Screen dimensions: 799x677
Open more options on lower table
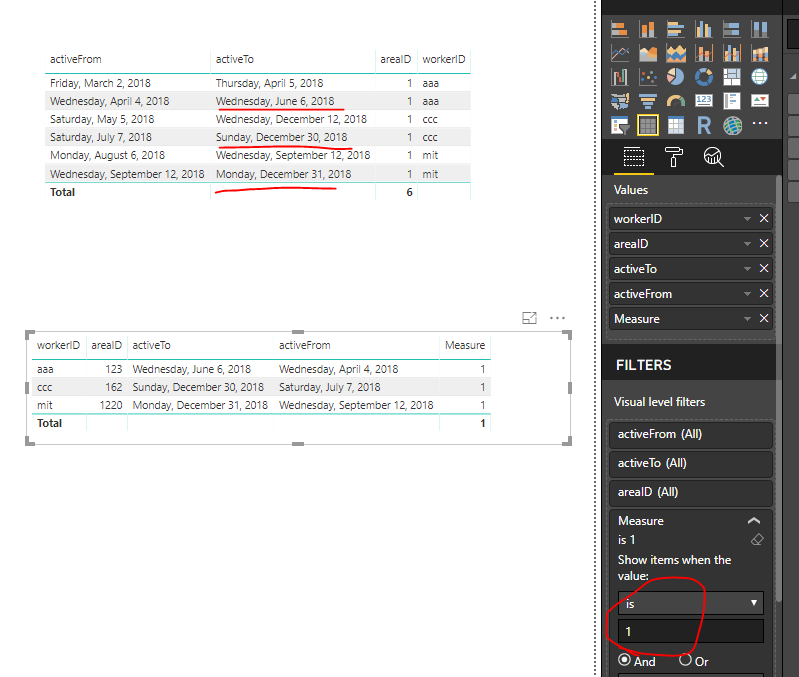point(557,318)
